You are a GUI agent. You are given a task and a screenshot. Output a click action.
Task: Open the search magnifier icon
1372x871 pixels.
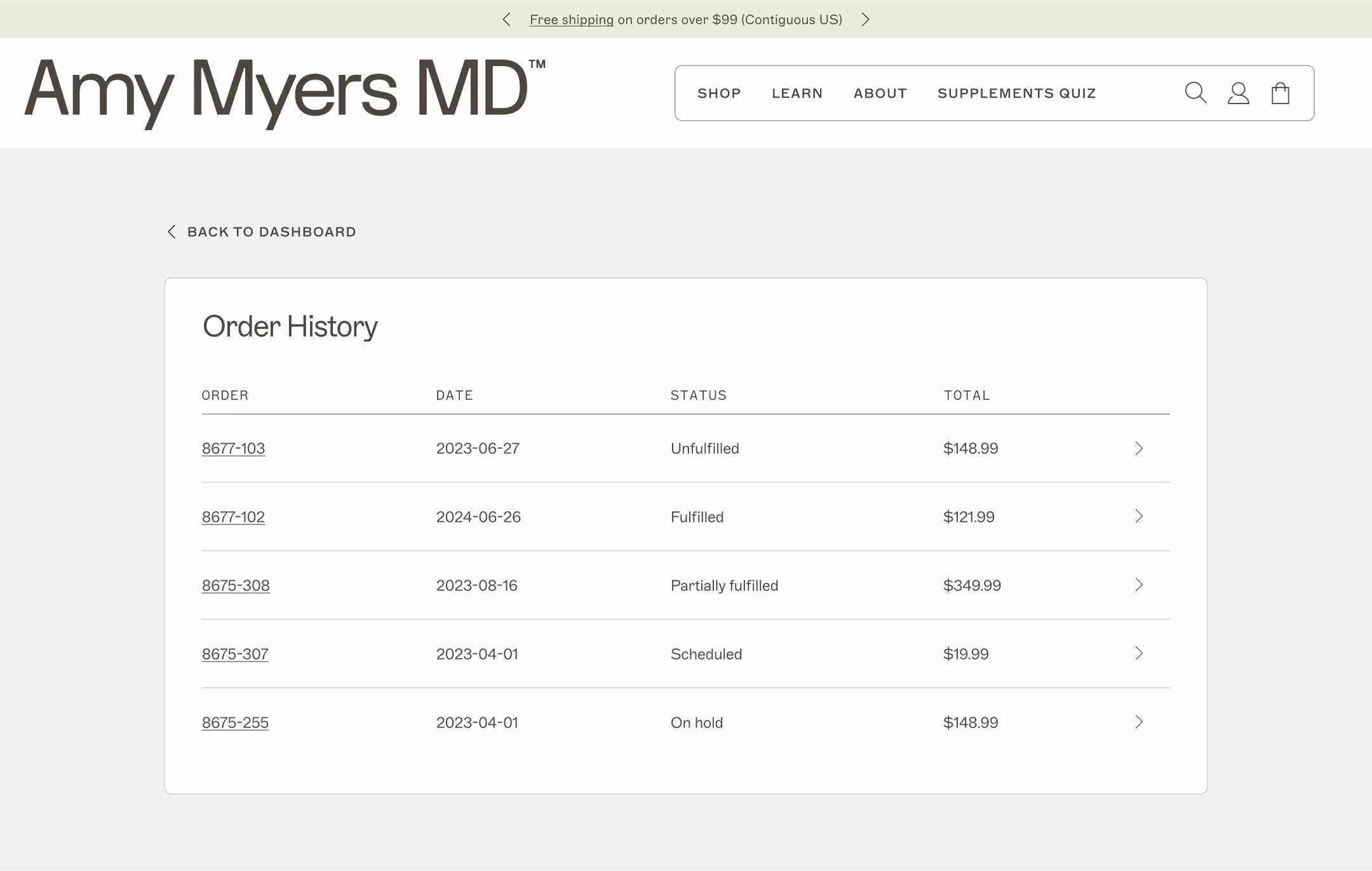1195,93
